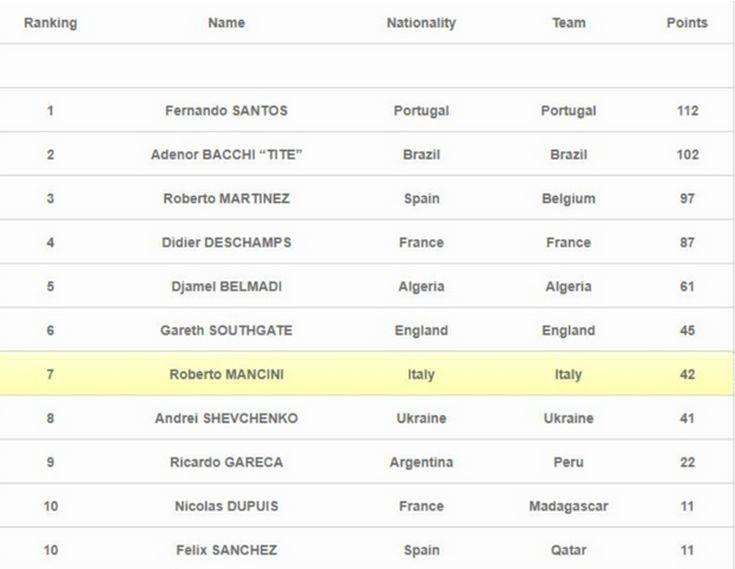735x569 pixels.
Task: Select highlighted Roberto MANCINI name
Action: point(226,374)
